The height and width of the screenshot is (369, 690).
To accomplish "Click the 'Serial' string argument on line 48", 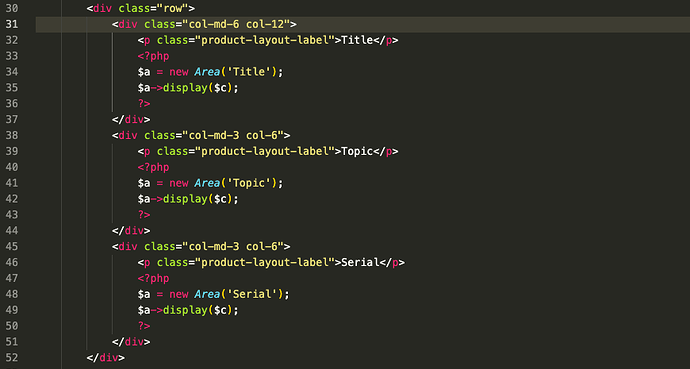I will [x=252, y=294].
